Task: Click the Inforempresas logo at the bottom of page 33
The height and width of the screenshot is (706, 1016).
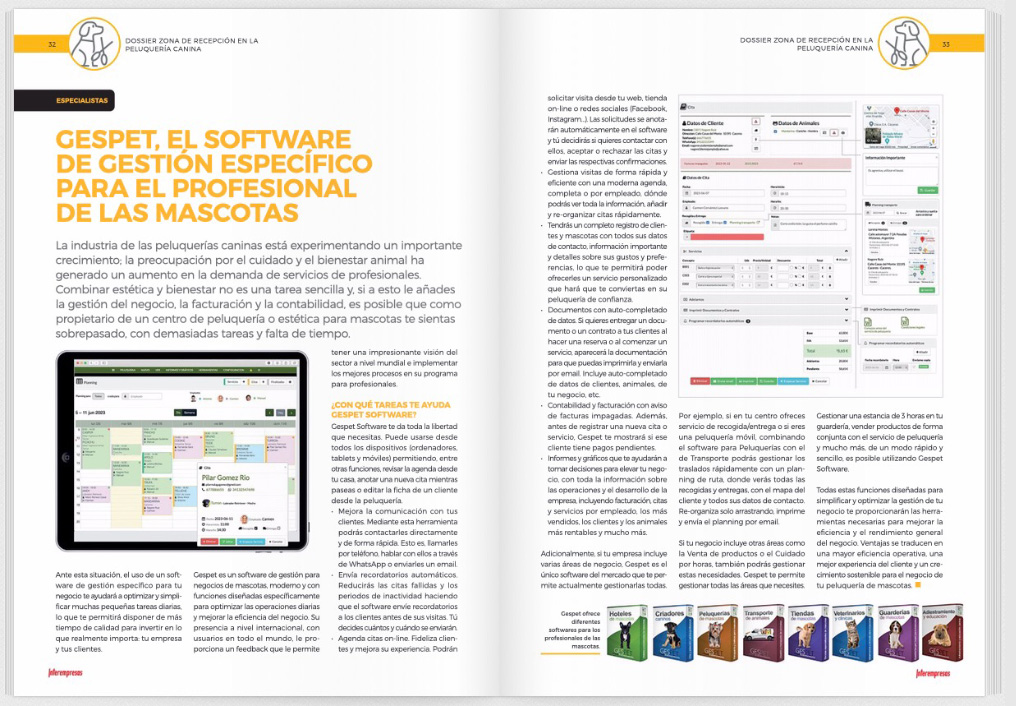Action: click(933, 673)
